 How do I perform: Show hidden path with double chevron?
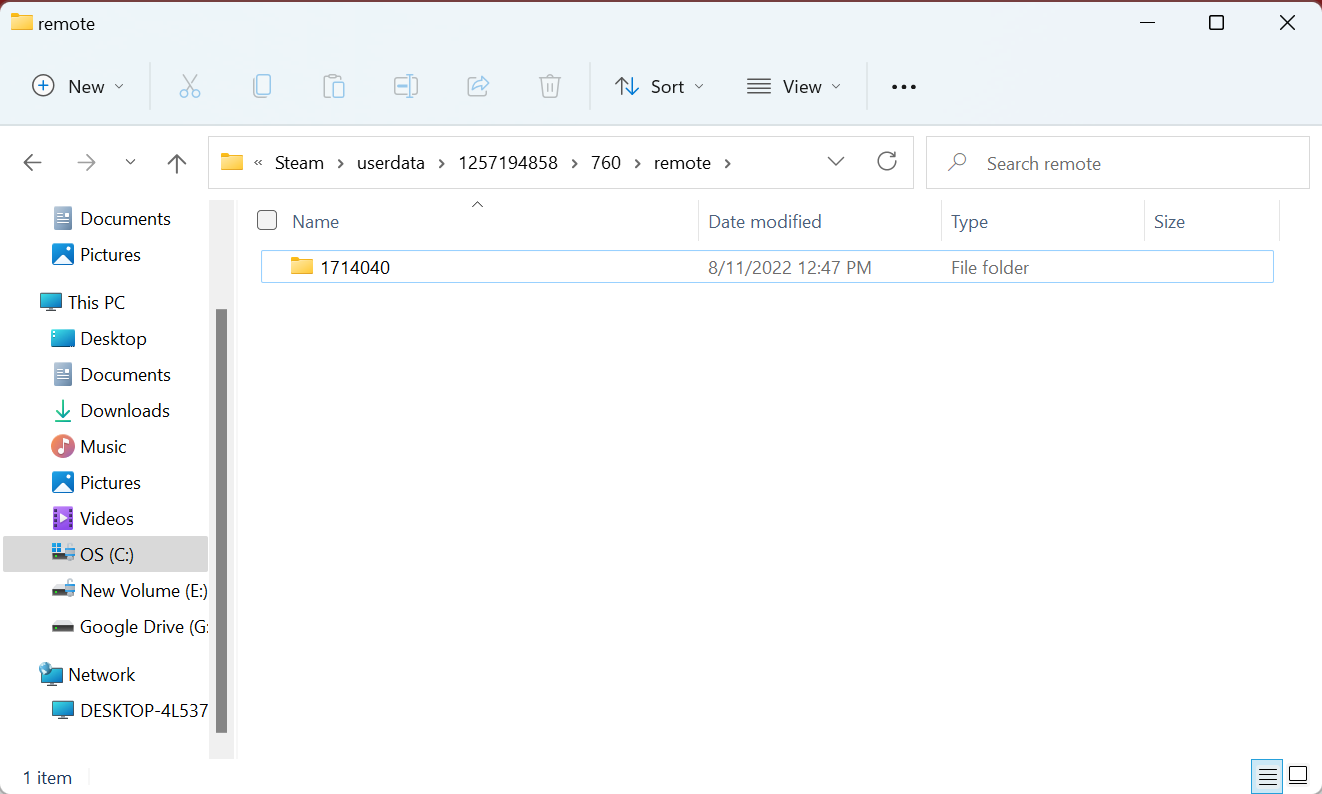(259, 163)
